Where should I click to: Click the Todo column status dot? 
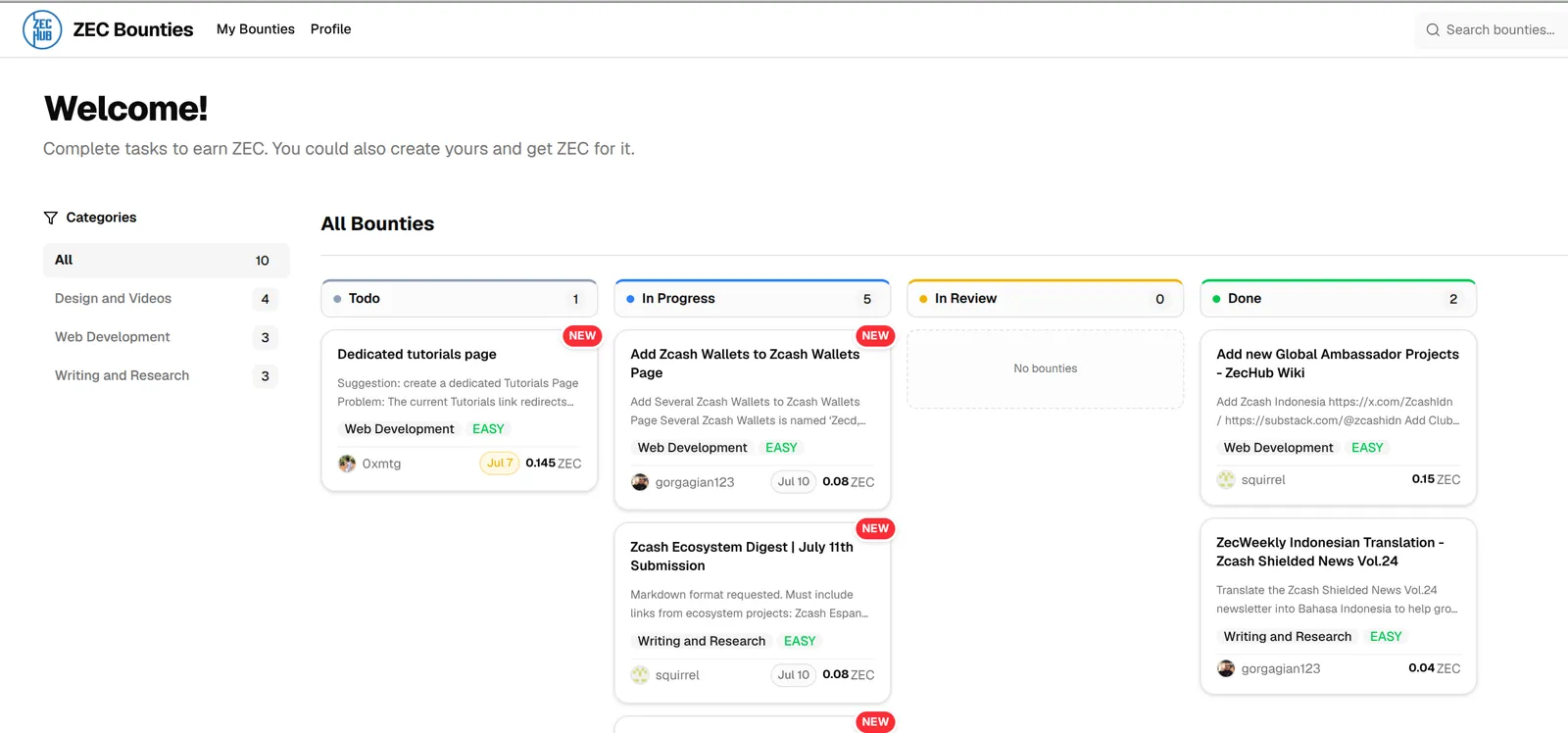click(337, 299)
